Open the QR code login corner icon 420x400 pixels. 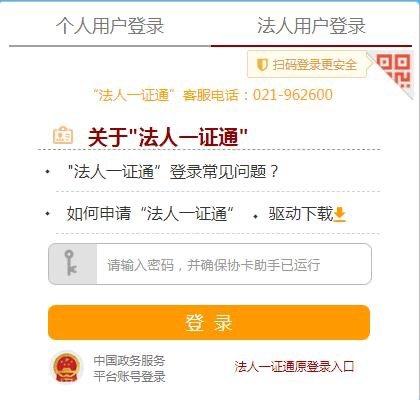(x=393, y=72)
